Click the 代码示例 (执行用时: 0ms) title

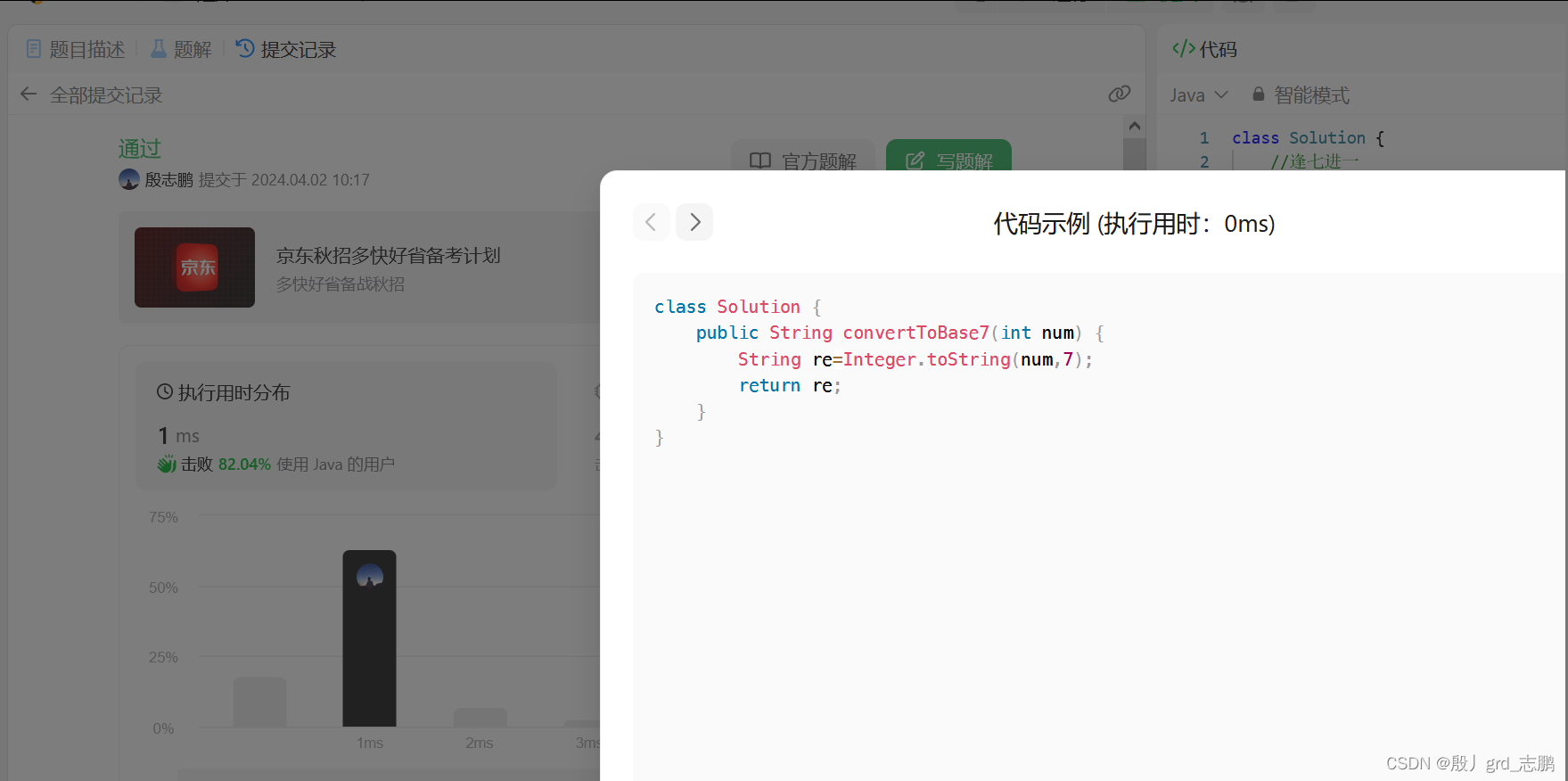click(1134, 224)
